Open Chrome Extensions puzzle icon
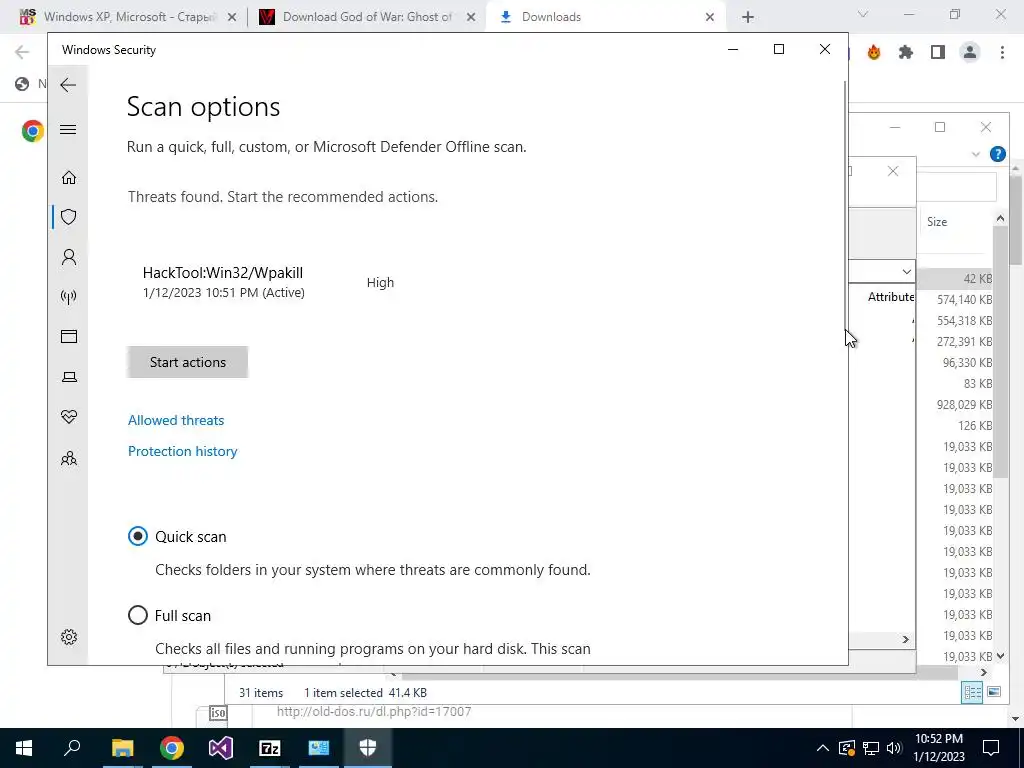Image resolution: width=1024 pixels, height=768 pixels. 906,52
